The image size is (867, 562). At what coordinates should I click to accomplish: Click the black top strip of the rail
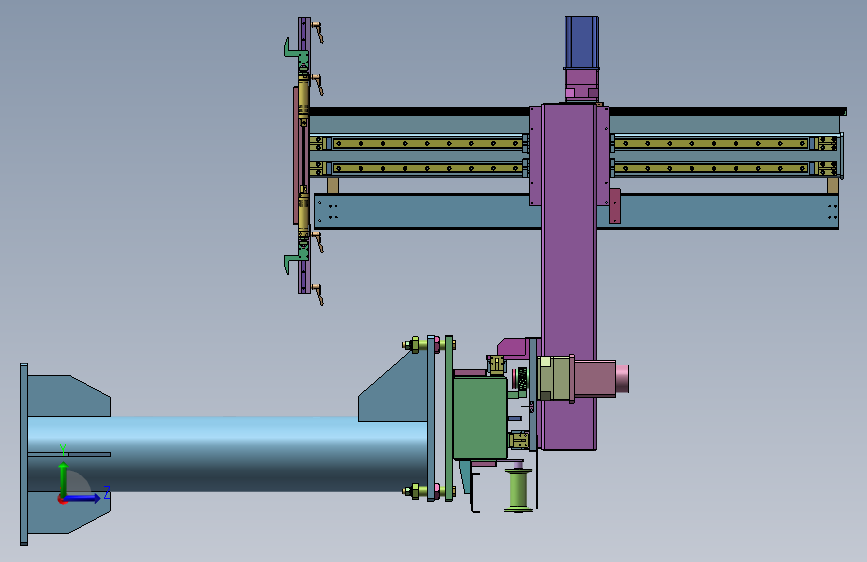pyautogui.click(x=578, y=111)
